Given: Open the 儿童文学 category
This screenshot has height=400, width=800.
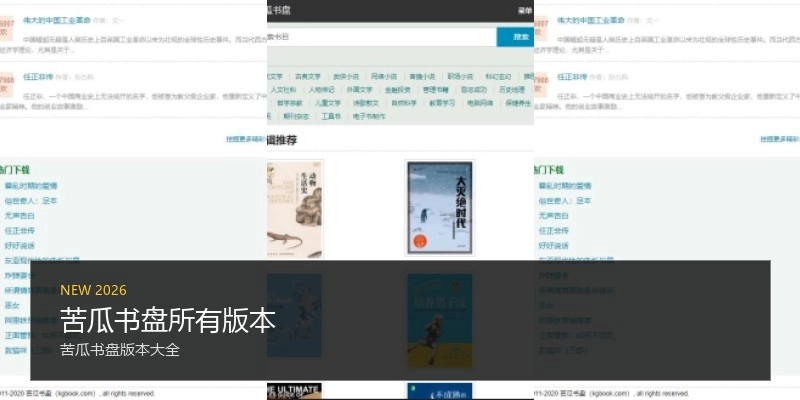Looking at the screenshot, I should (x=328, y=103).
